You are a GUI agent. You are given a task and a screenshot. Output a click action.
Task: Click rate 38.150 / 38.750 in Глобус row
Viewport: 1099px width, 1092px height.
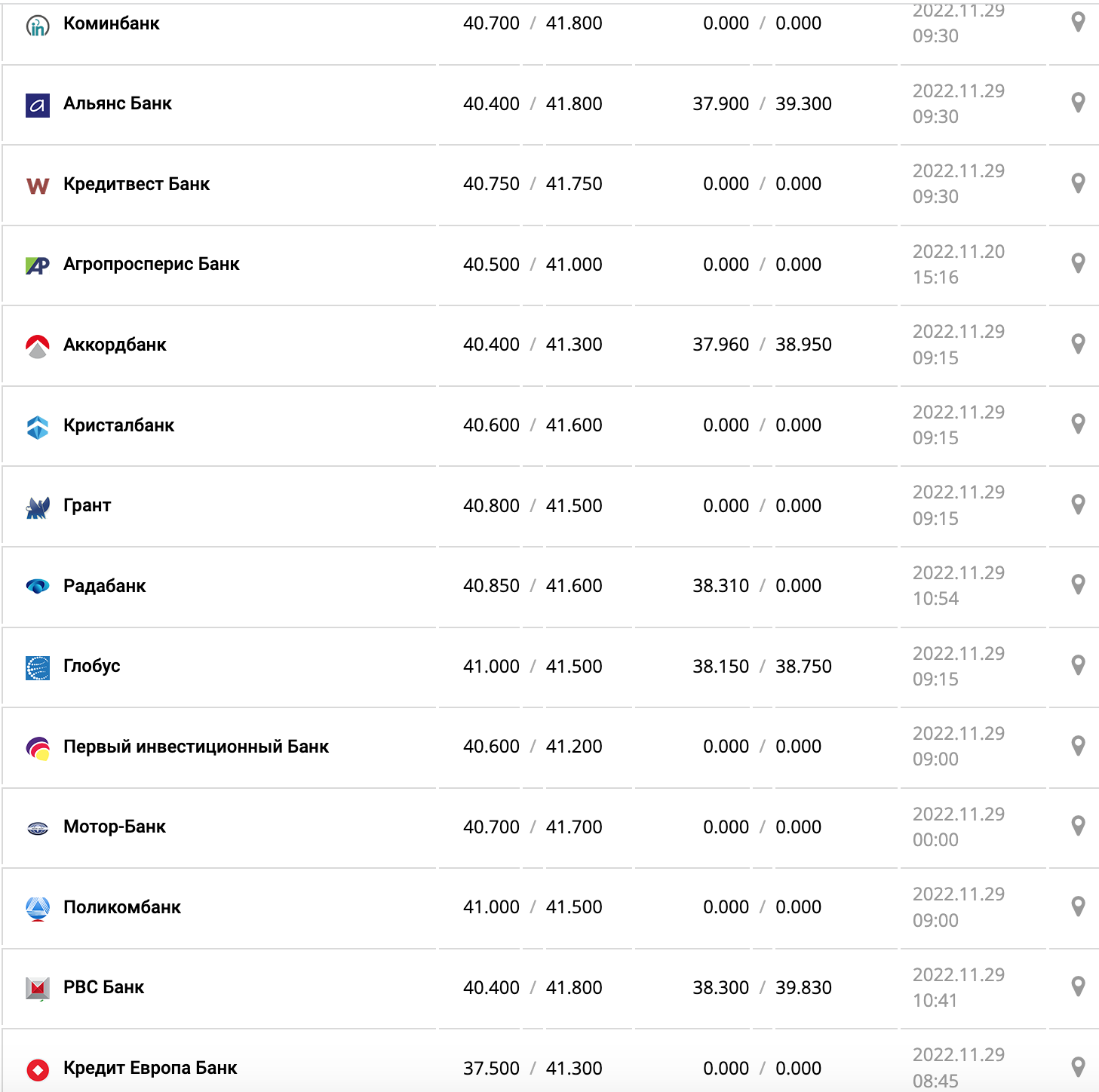click(x=762, y=667)
